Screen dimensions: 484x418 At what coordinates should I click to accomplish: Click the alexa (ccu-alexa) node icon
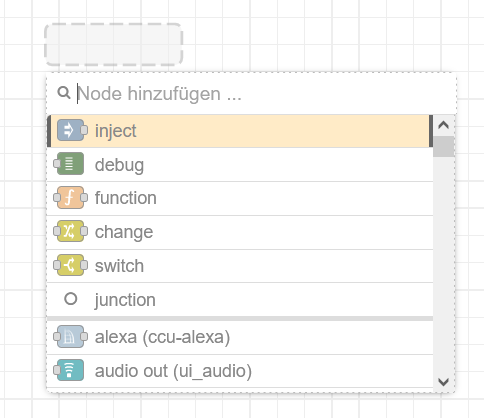point(70,337)
